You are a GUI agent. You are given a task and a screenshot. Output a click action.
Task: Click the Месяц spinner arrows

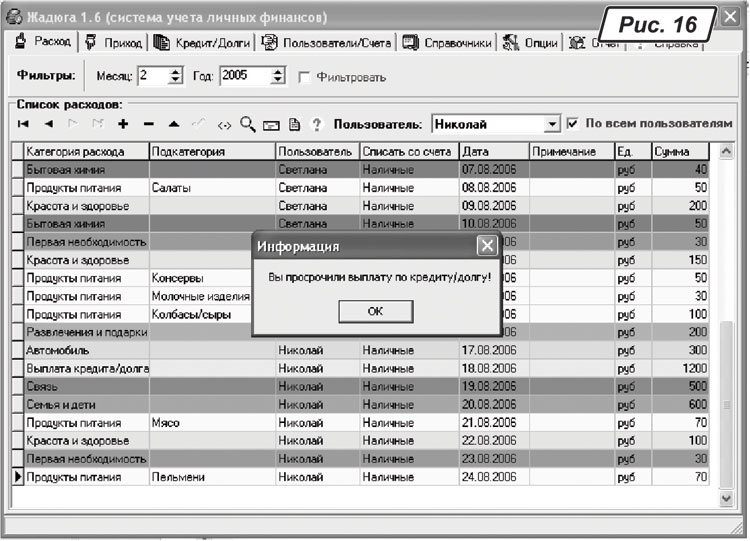[x=176, y=76]
